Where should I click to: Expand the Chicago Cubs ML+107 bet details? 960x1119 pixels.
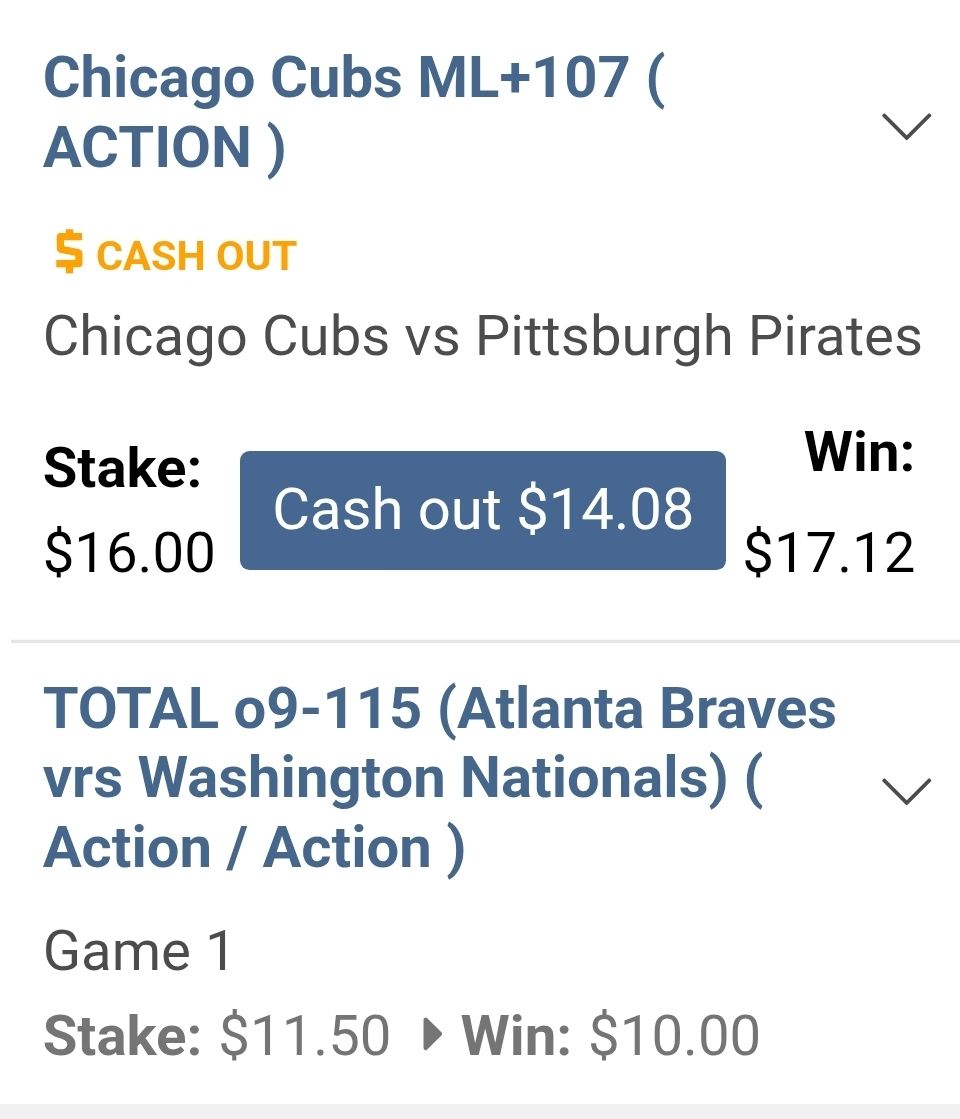907,125
